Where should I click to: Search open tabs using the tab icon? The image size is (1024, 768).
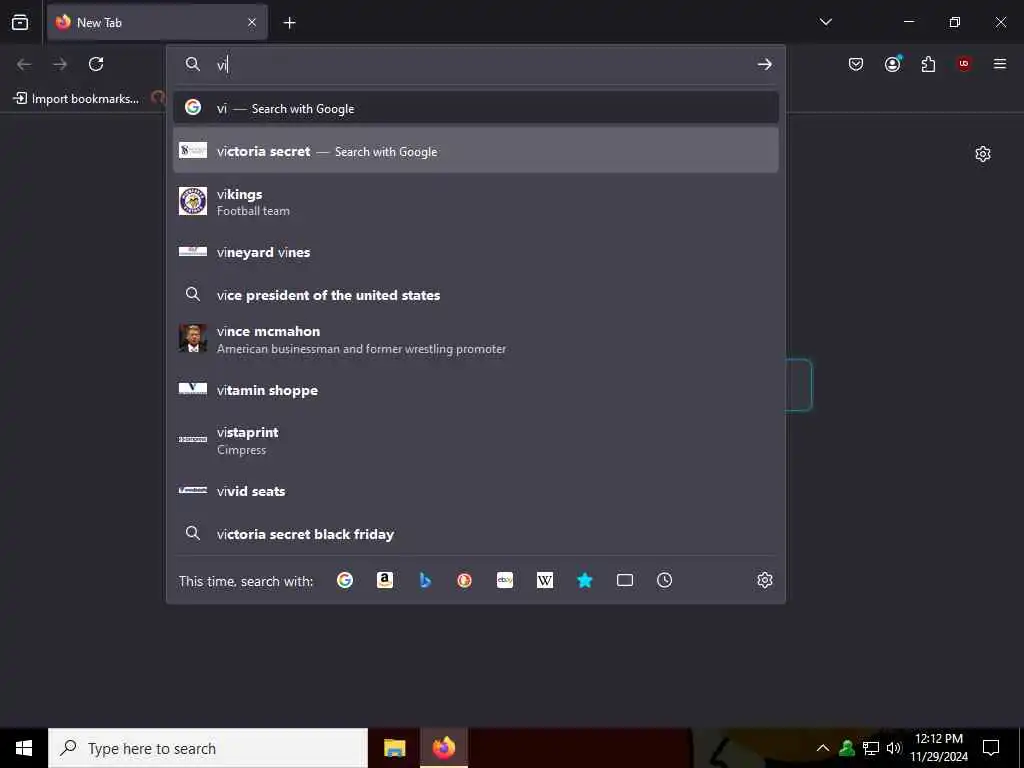[x=625, y=580]
